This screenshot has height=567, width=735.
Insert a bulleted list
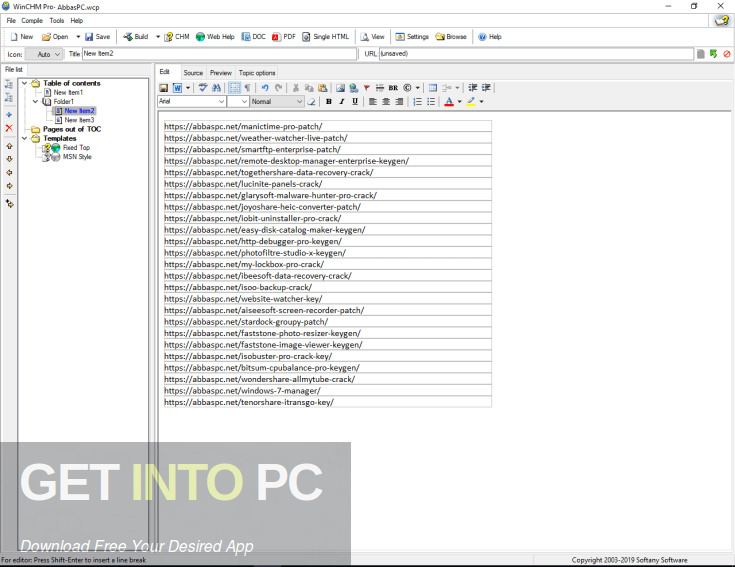431,101
